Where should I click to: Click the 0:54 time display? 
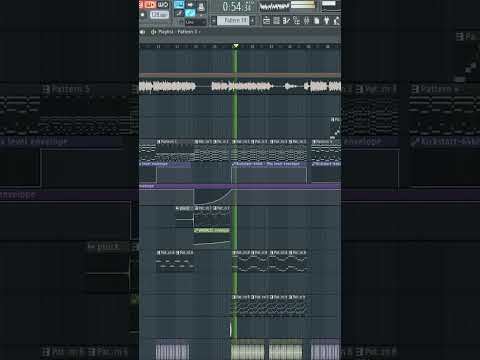click(238, 6)
